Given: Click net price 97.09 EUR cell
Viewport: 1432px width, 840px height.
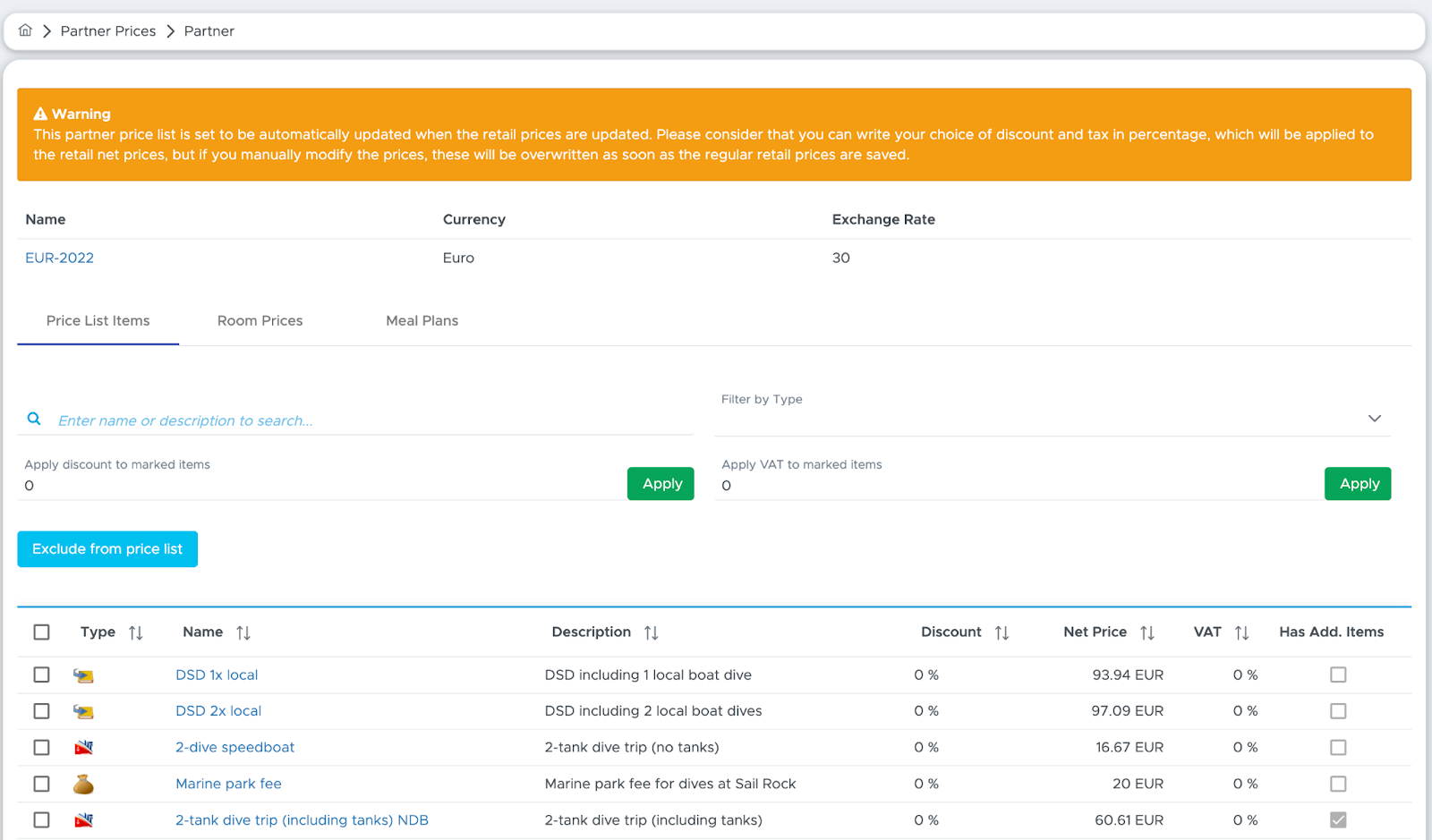Looking at the screenshot, I should point(1127,710).
